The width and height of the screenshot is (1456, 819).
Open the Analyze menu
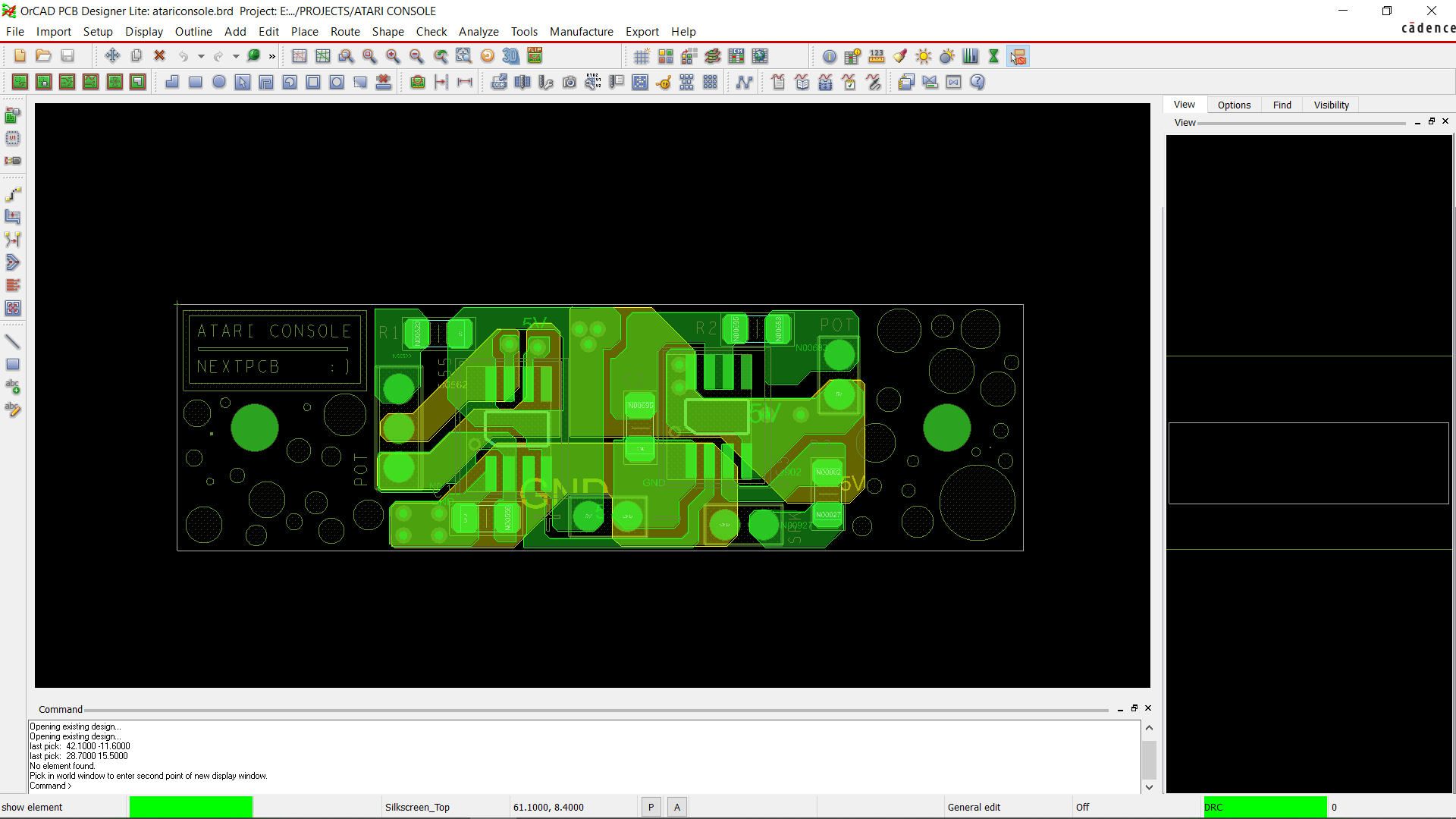click(479, 31)
